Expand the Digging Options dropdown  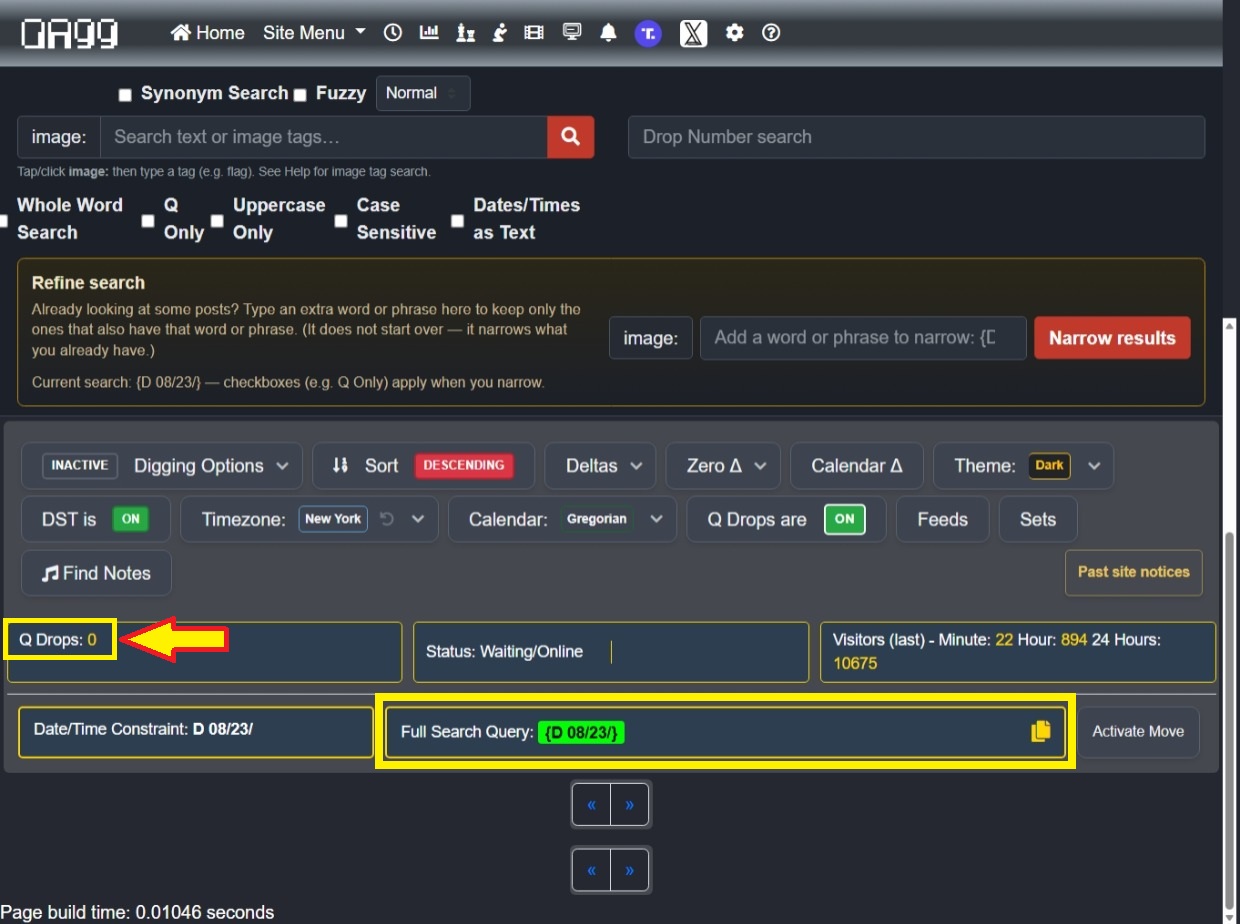[x=162, y=466]
